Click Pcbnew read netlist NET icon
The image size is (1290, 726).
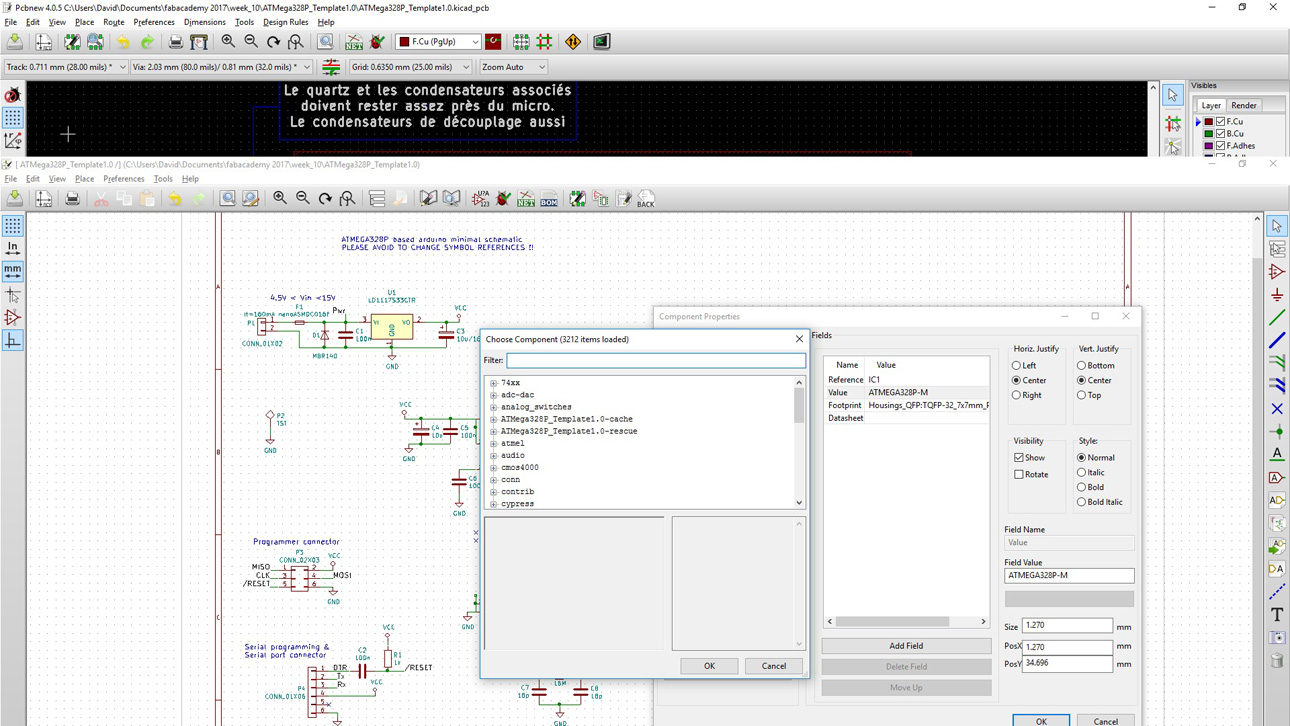point(354,42)
